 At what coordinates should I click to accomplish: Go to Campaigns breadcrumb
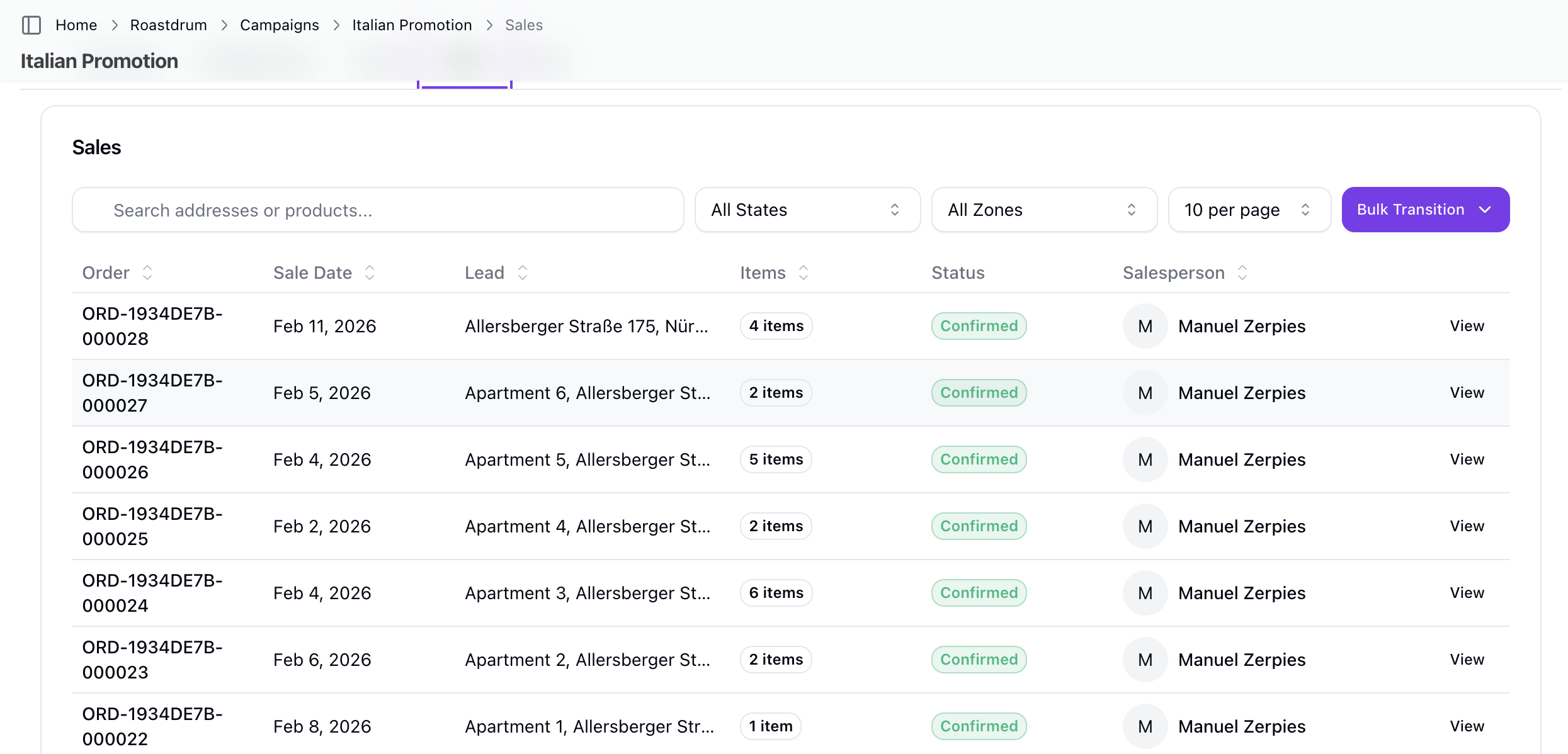(x=279, y=25)
